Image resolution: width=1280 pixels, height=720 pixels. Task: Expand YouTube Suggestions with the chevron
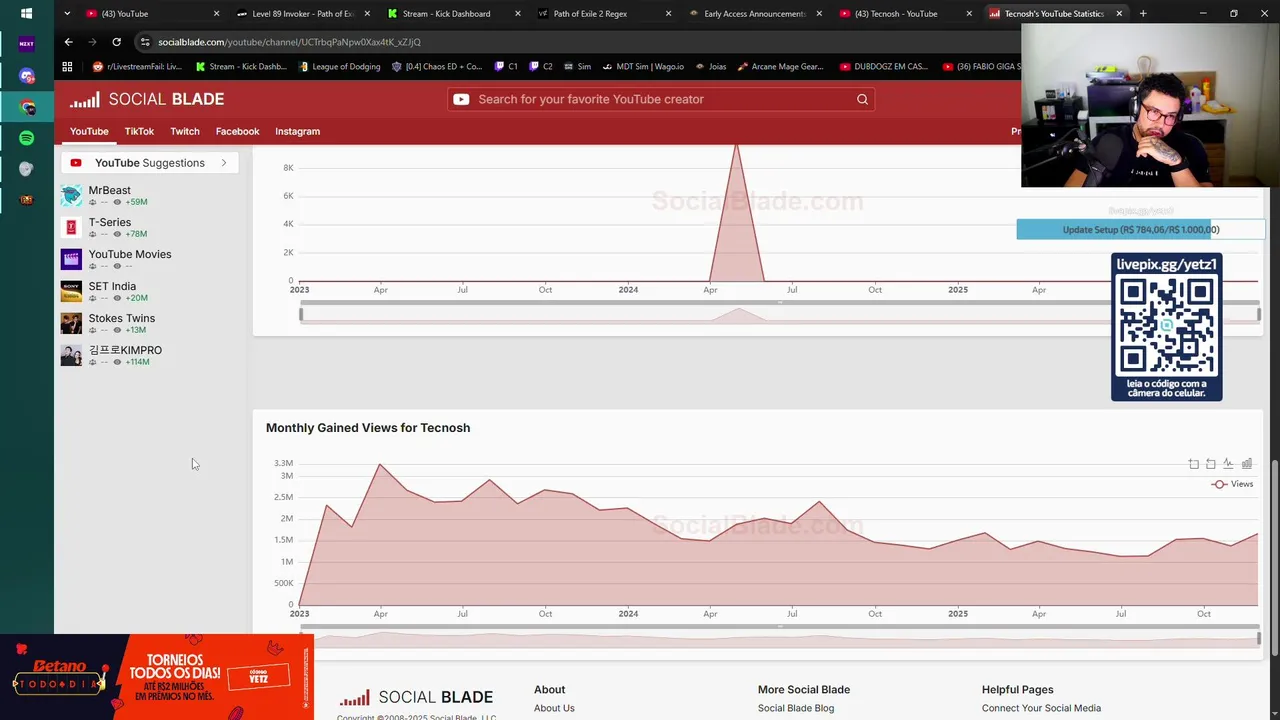click(x=223, y=163)
